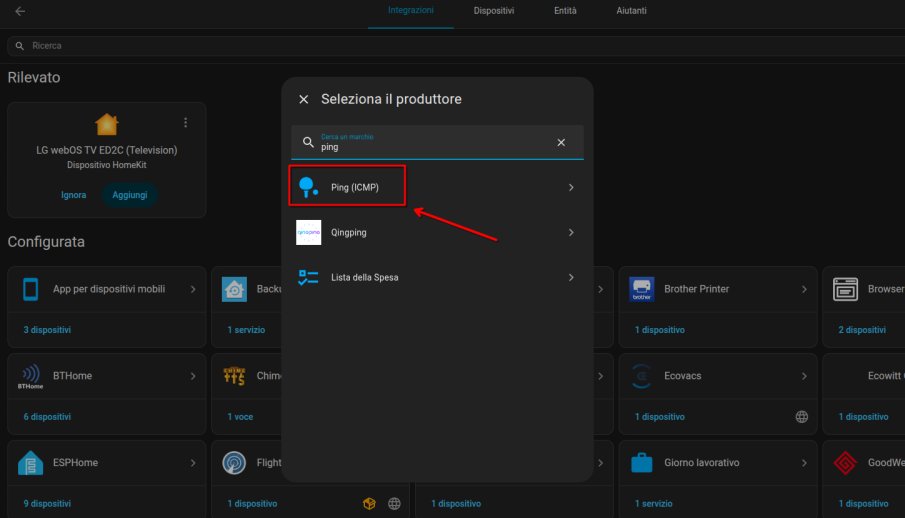This screenshot has height=518, width=905.
Task: Expand the Brother Printer chevron
Action: point(804,289)
